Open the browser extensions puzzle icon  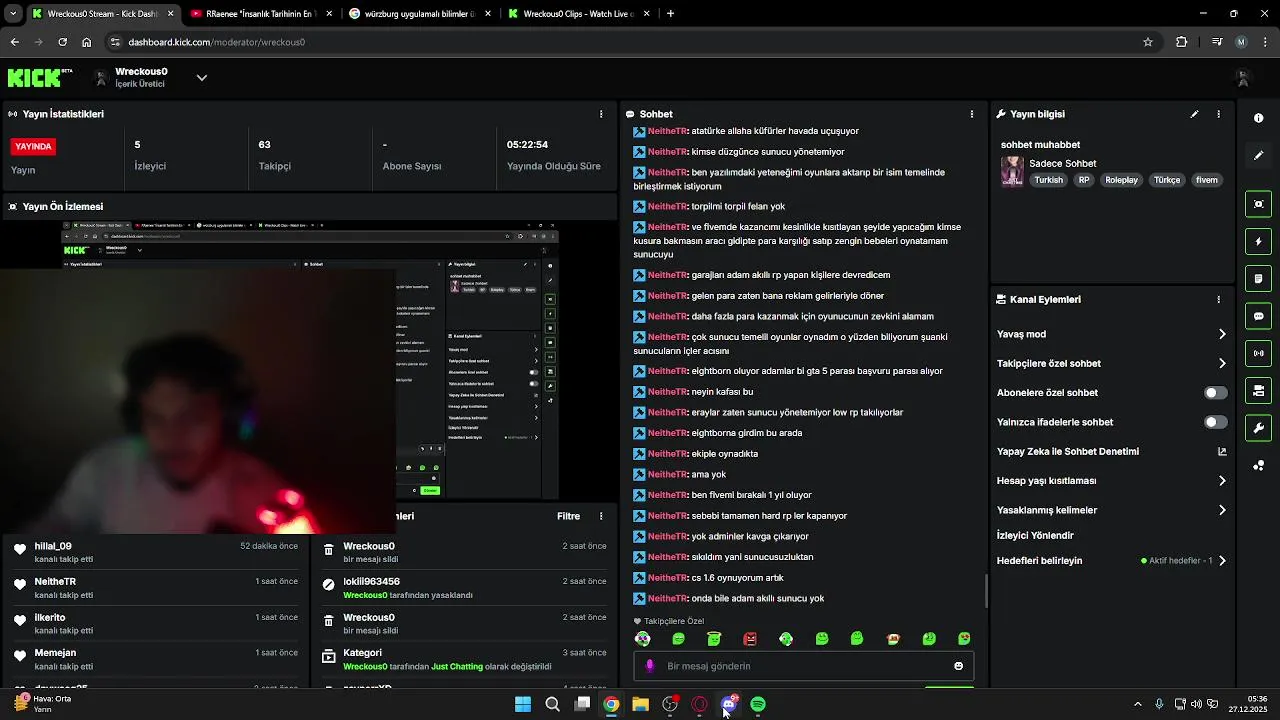click(x=1181, y=42)
